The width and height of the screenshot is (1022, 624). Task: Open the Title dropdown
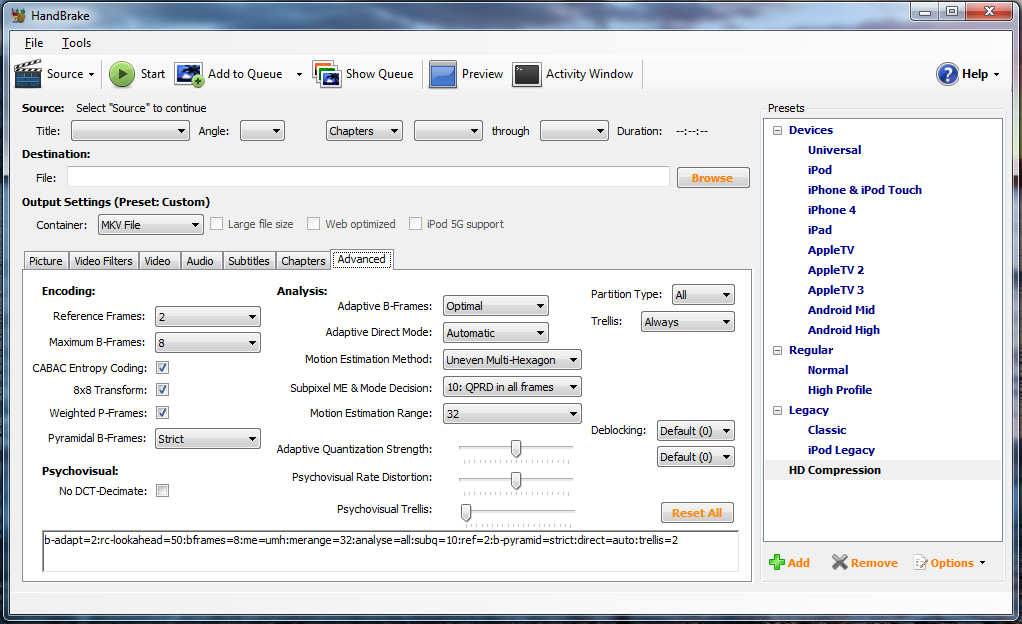click(x=130, y=131)
